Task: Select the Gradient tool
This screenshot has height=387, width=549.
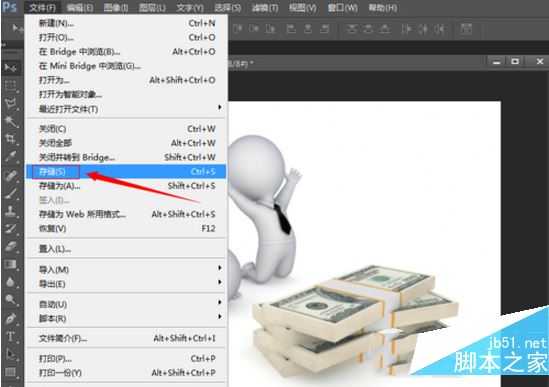Action: point(11,264)
